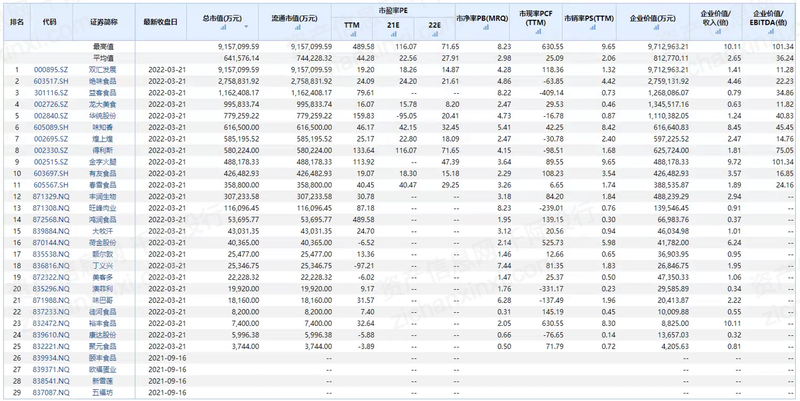Open stock code 839934.NQ
Screen dimensions: 800x401
51,358
